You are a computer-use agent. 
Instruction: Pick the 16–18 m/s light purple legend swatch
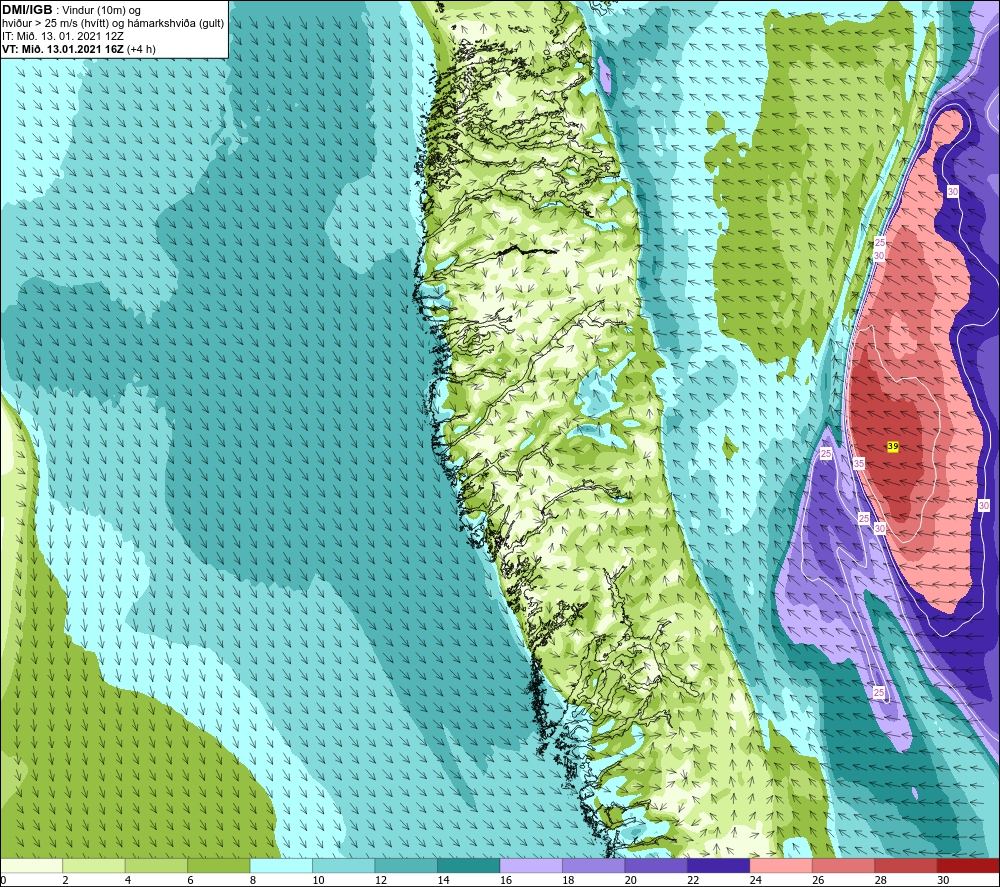coord(531,865)
